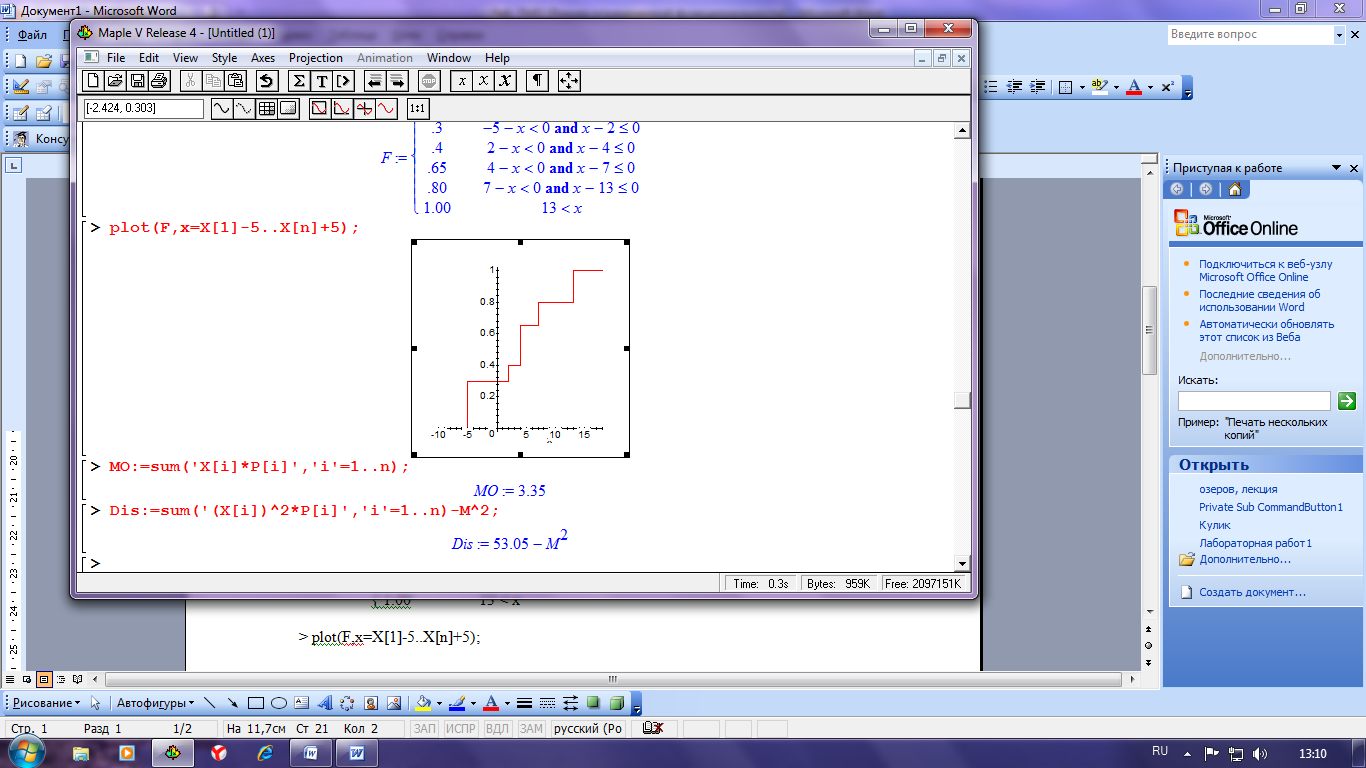Screen dimensions: 1366x768
Task: Open Maple Edit menu
Action: (149, 58)
